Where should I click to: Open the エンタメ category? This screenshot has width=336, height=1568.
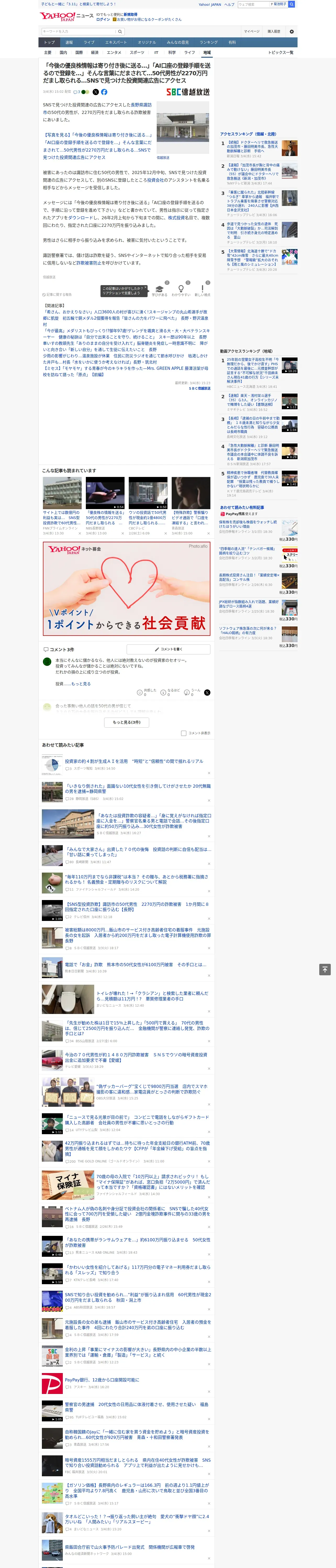(x=114, y=52)
